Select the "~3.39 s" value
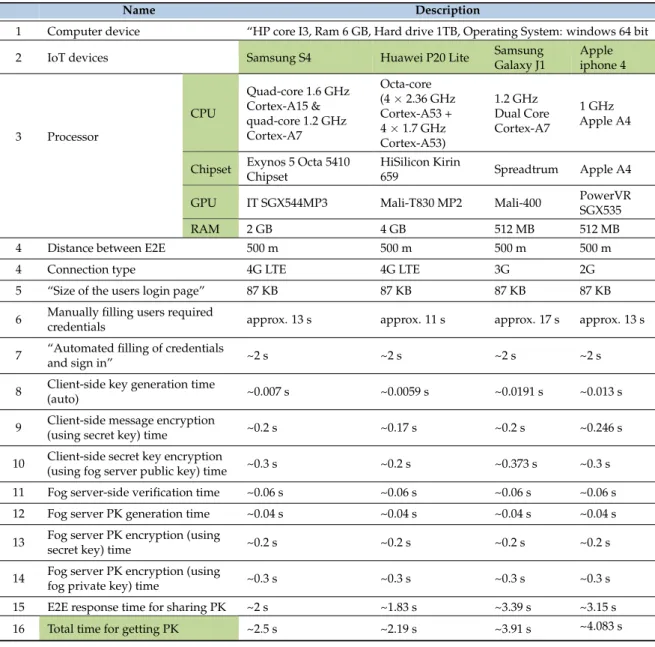The width and height of the screenshot is (655, 647). point(513,607)
